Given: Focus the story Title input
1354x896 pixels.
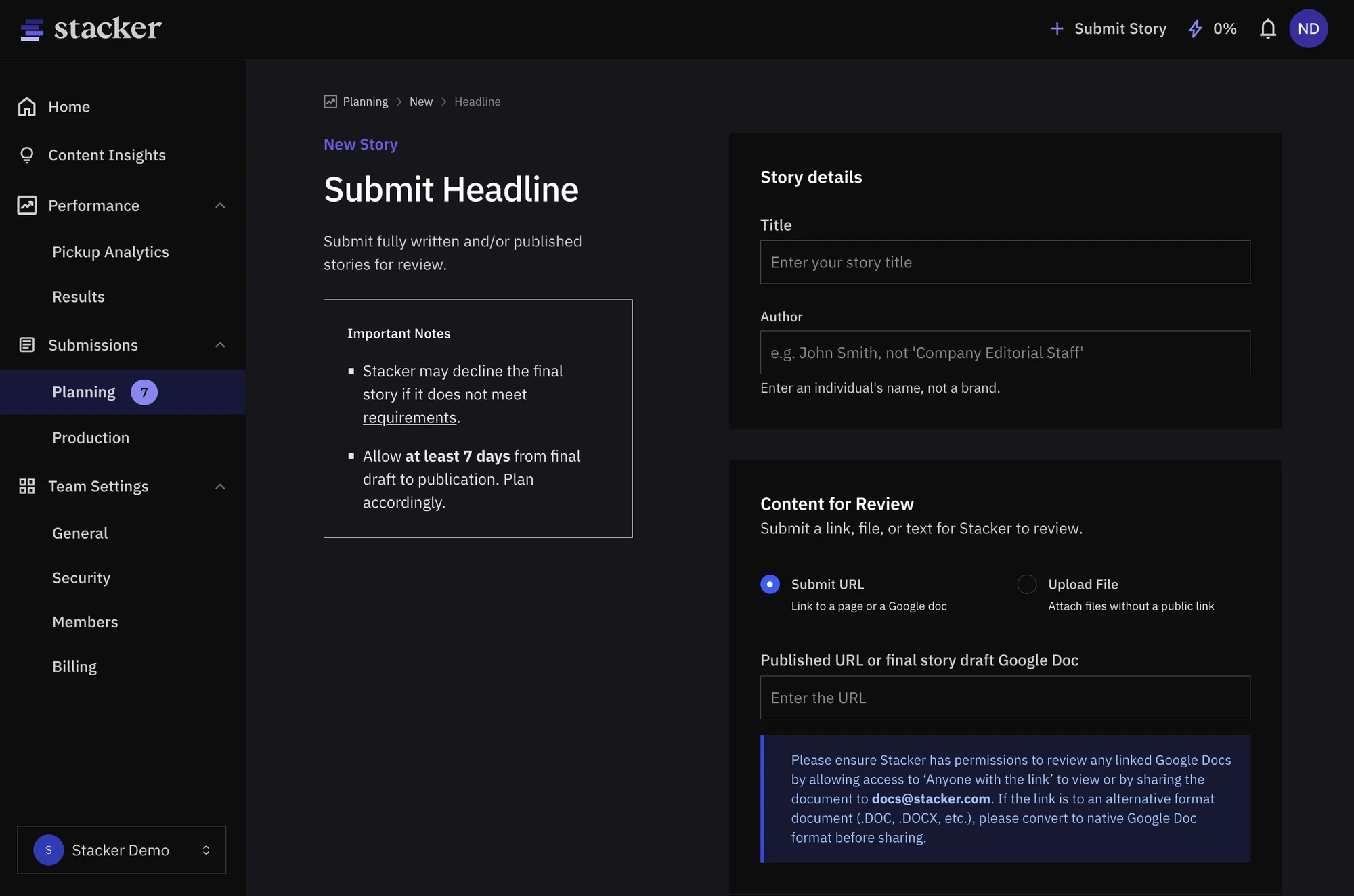Looking at the screenshot, I should pyautogui.click(x=1005, y=262).
